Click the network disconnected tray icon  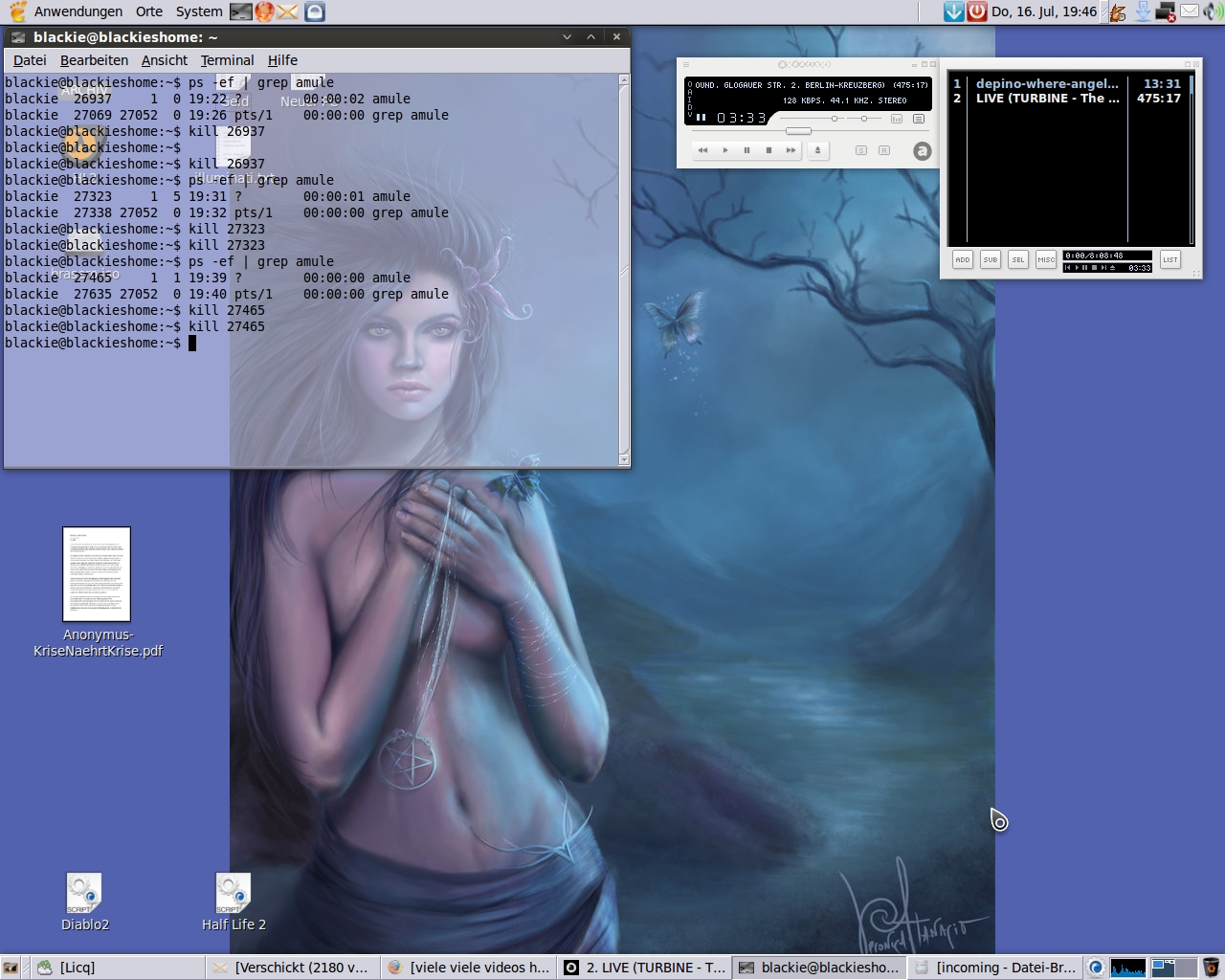[1166, 11]
